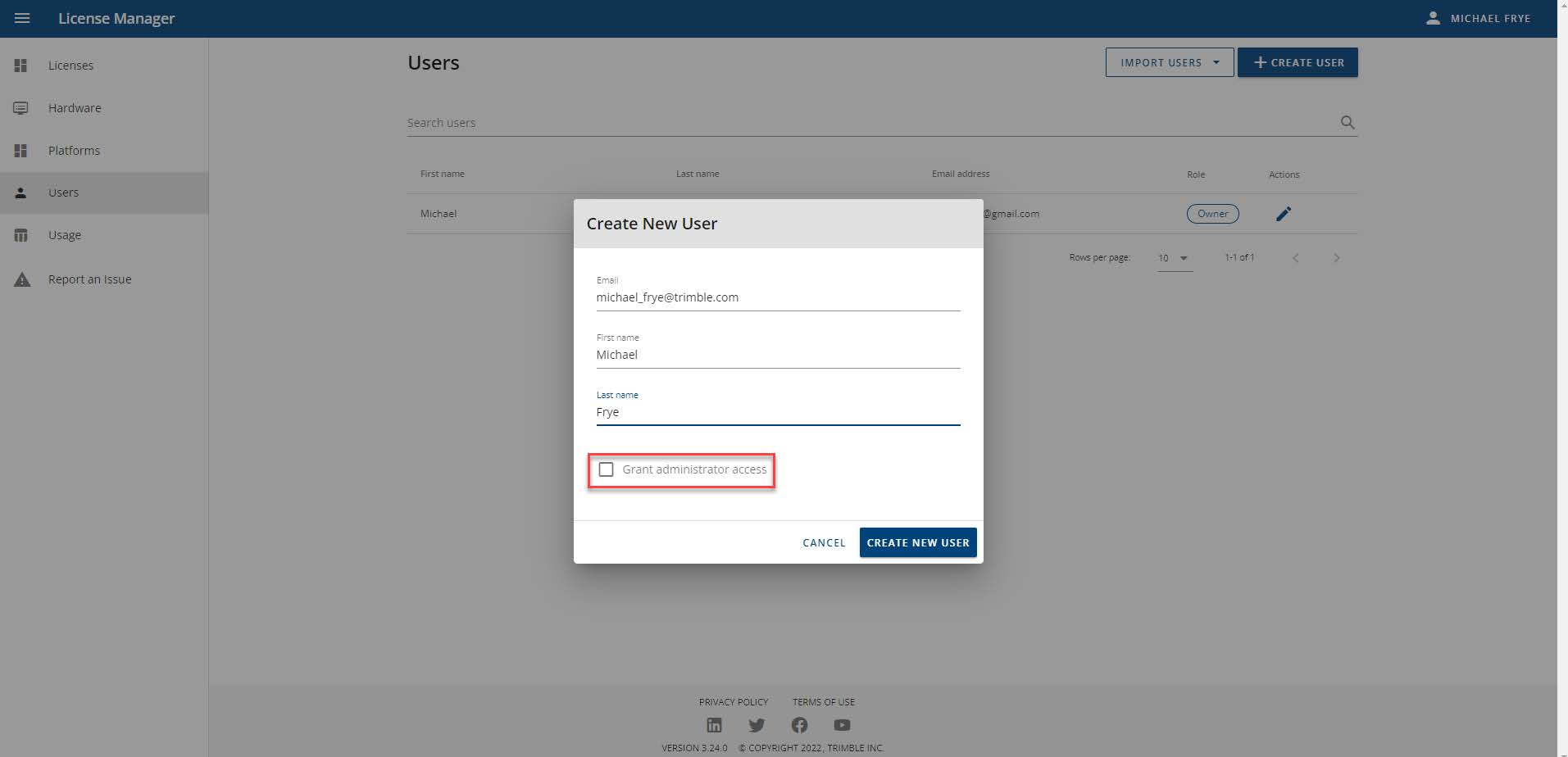Edit Michael's user with the pencil icon
The image size is (1568, 757).
1283,213
